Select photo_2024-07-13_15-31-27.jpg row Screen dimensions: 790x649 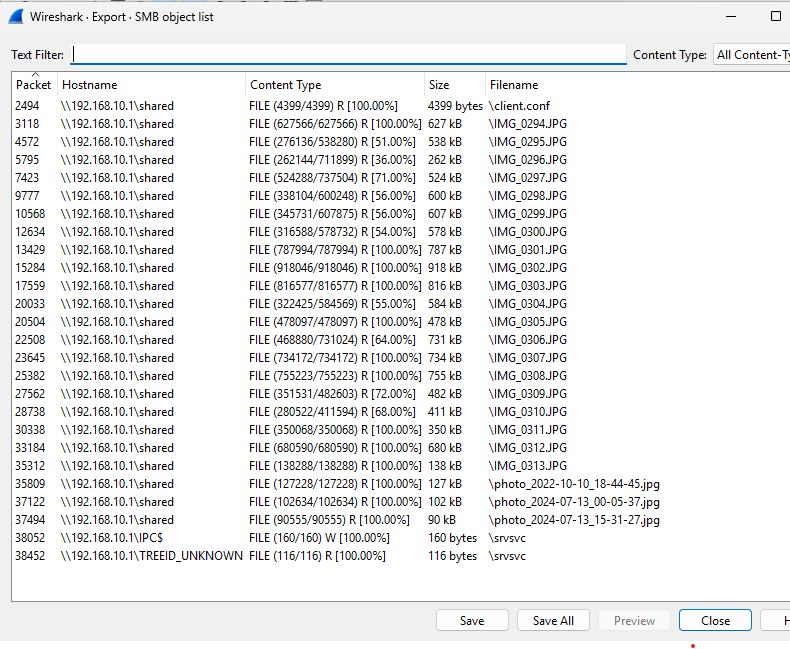point(401,520)
